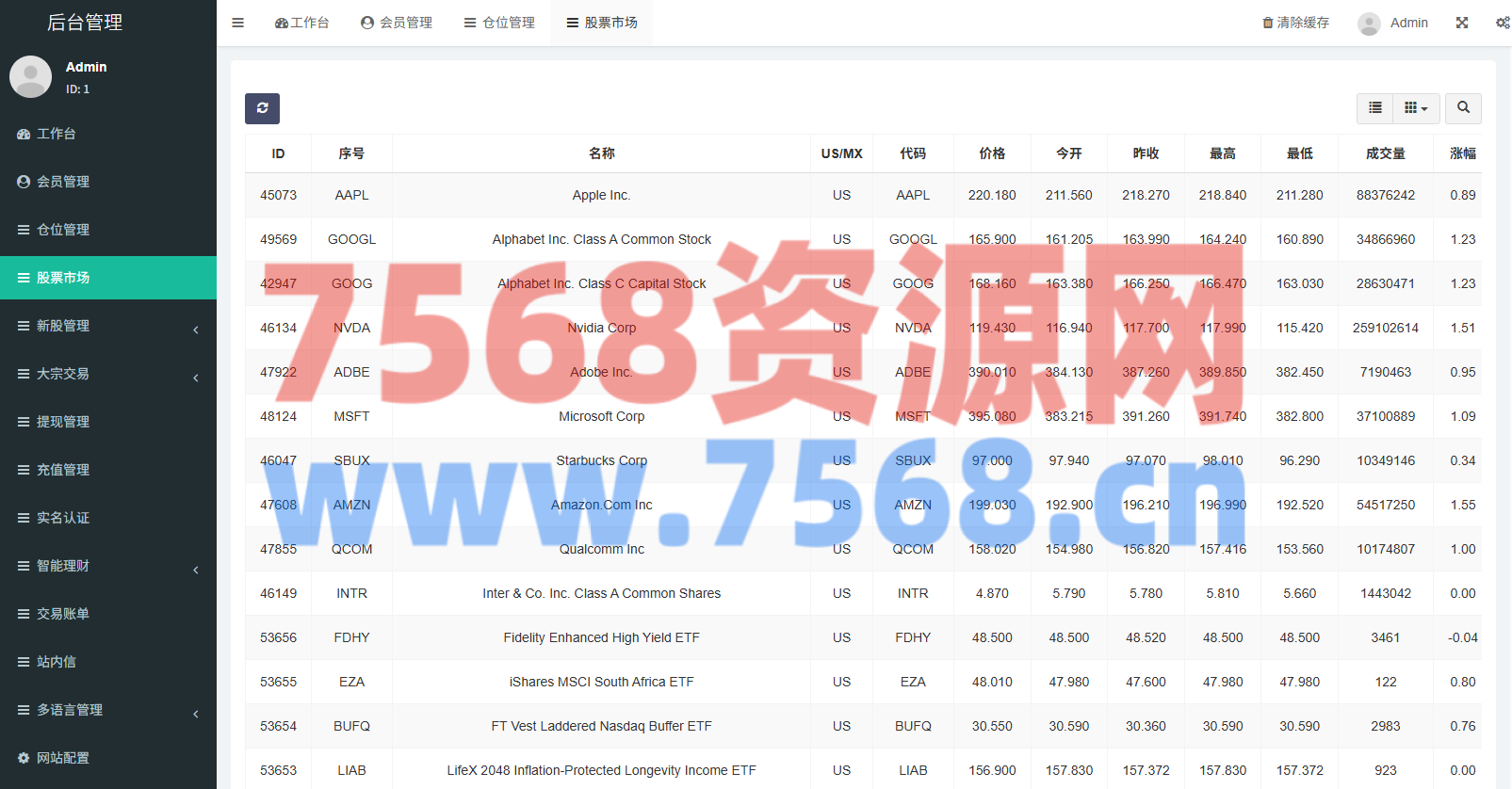The height and width of the screenshot is (789, 1512).
Task: Open the table search icon
Action: [1463, 108]
